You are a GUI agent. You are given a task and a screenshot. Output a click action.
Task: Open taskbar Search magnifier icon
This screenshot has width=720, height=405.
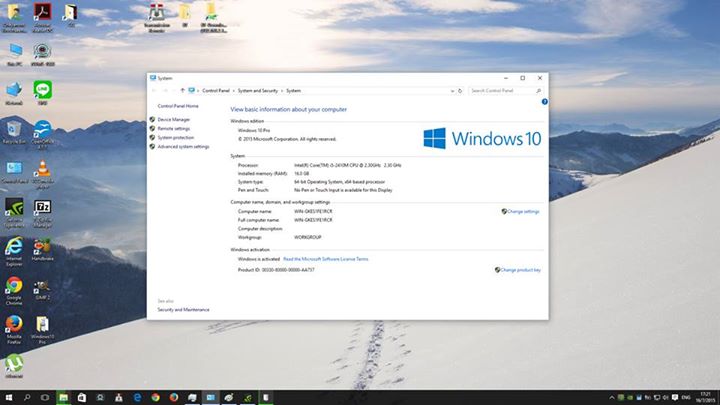(27, 397)
